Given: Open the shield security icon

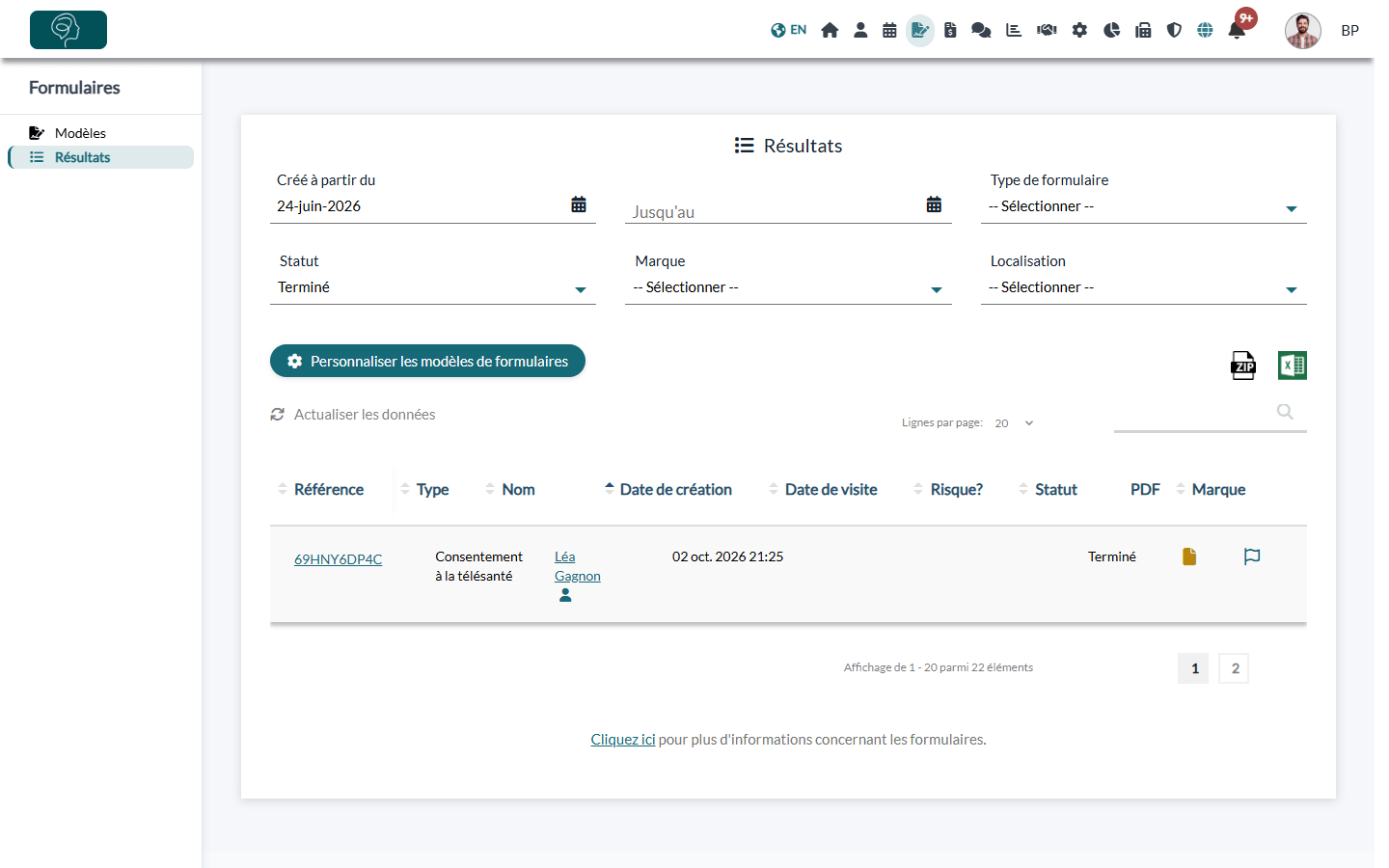Looking at the screenshot, I should tap(1174, 30).
